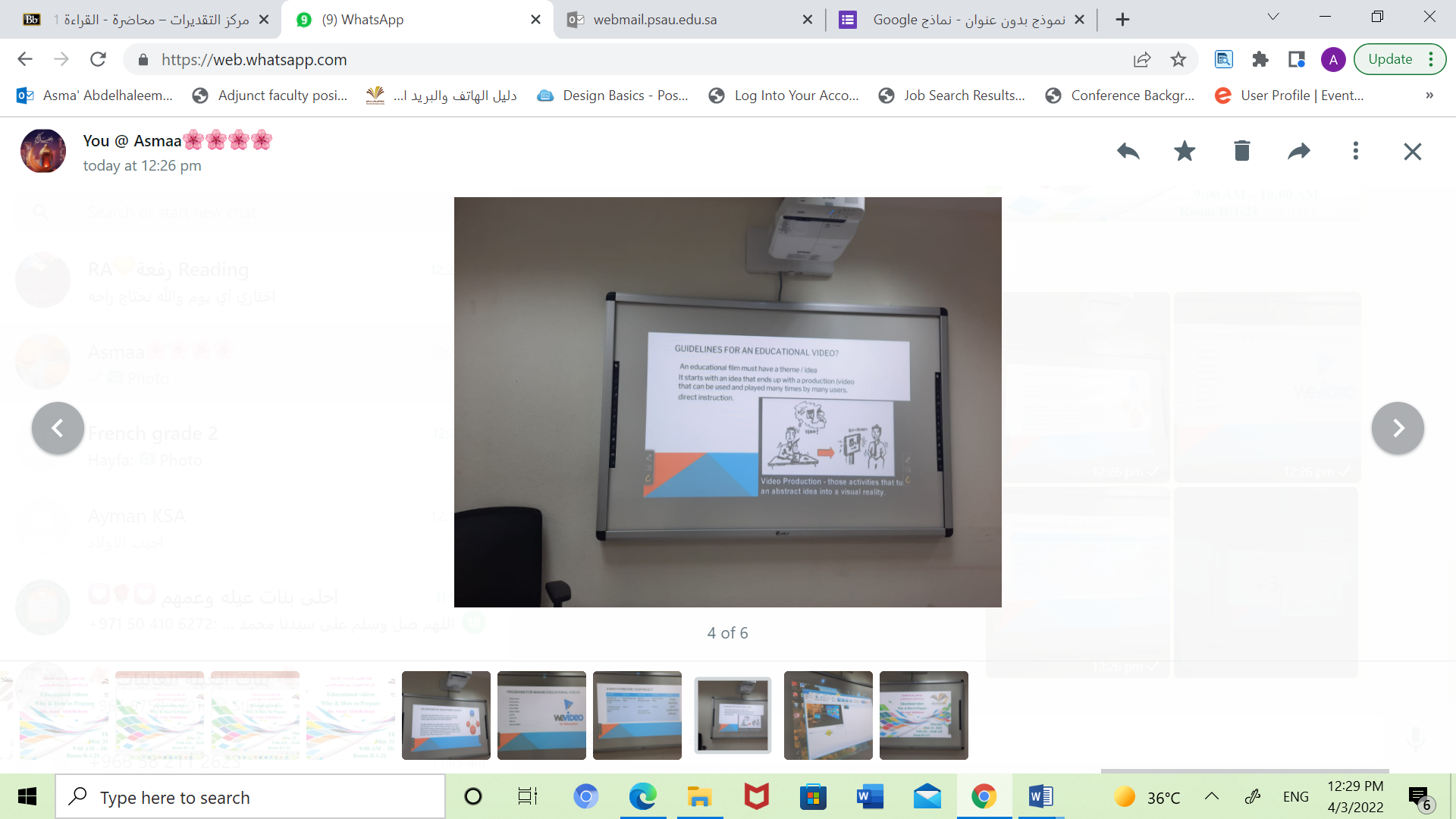Expand hidden bookmarks with double chevron
The image size is (1456, 819).
tap(1429, 96)
